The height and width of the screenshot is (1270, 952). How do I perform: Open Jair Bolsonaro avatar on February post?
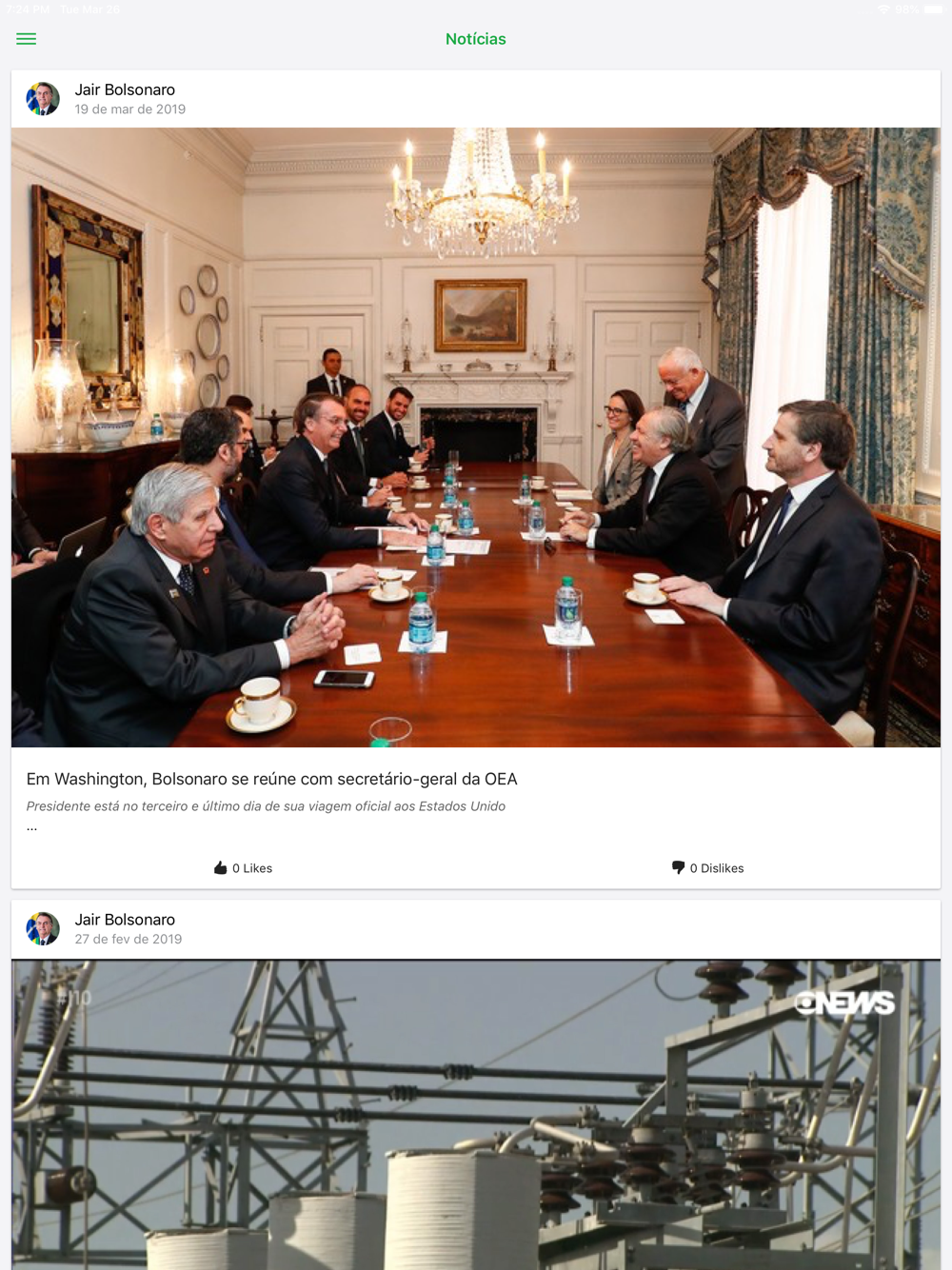[x=43, y=928]
